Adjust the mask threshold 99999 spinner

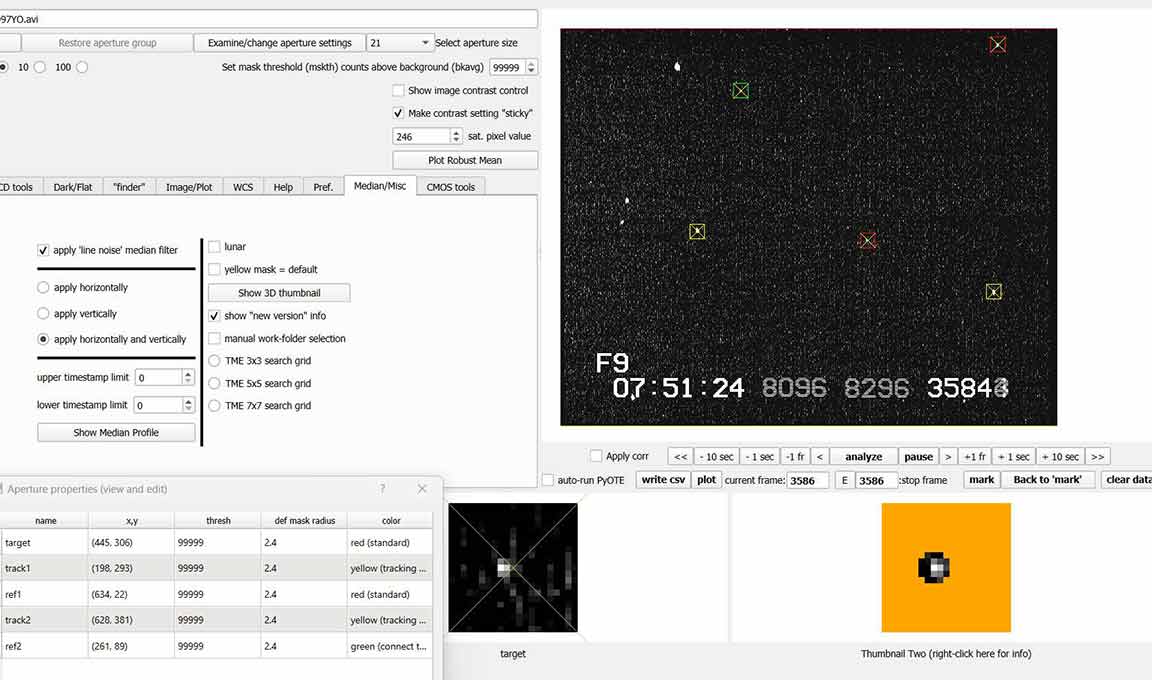(530, 68)
